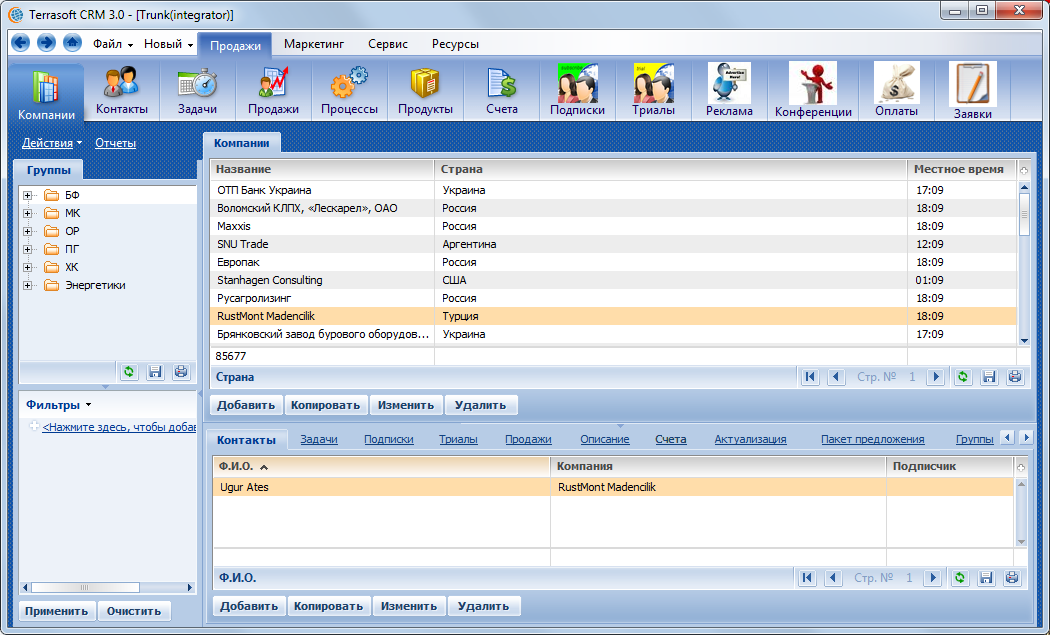Image resolution: width=1050 pixels, height=635 pixels.
Task: Open the Конференции section icon
Action: coord(813,91)
